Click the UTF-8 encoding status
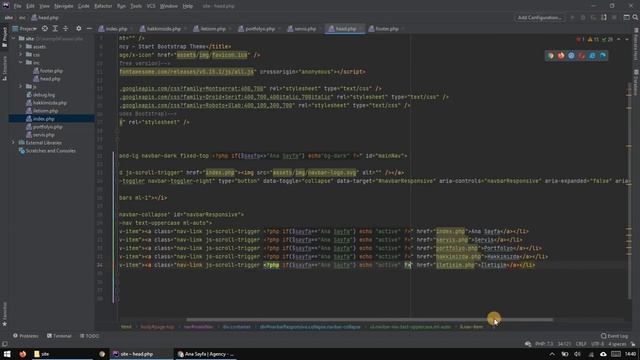Viewport: 640px width, 360px height. click(x=597, y=344)
